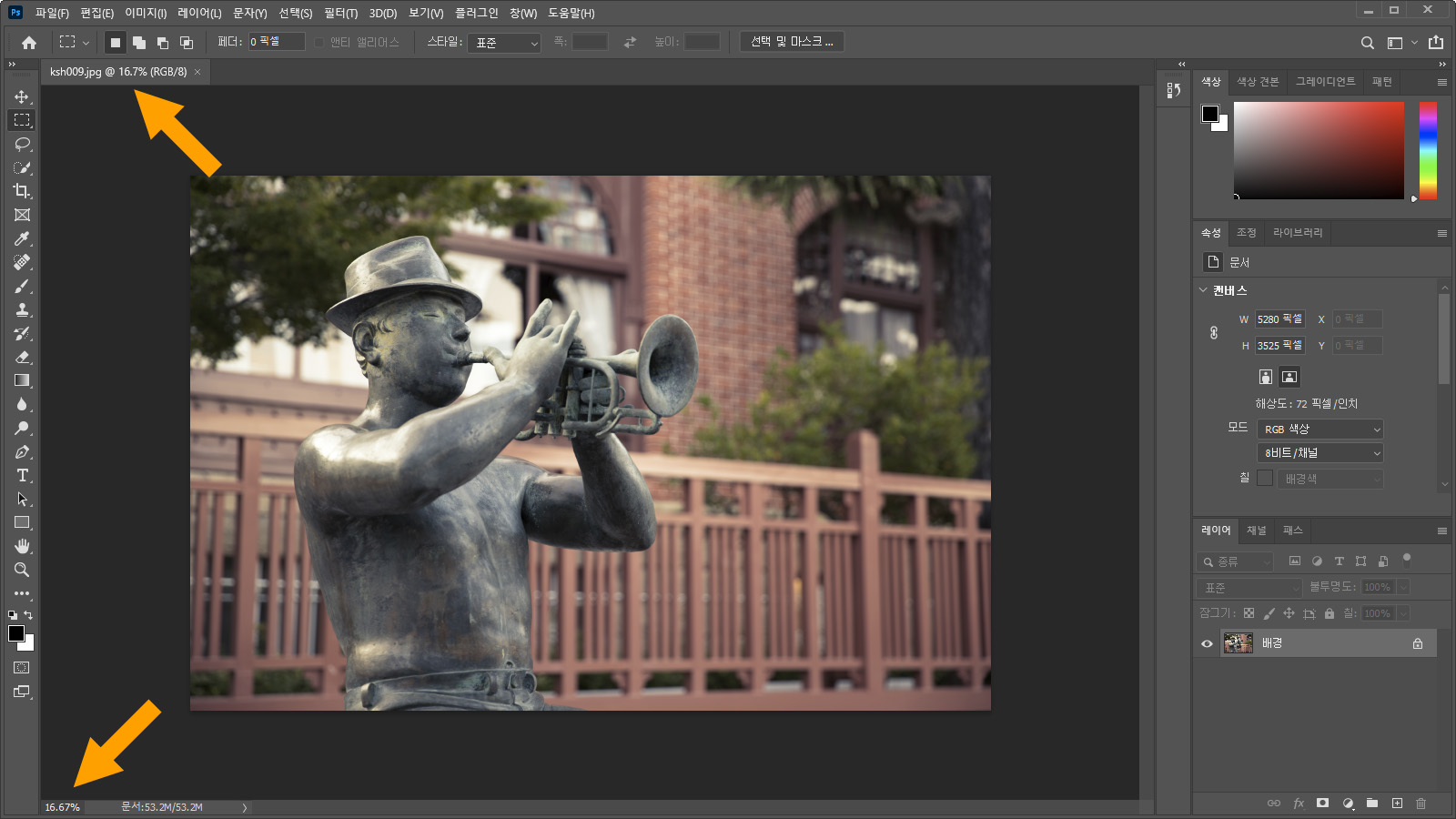Switch to the 조정 tab
Viewport: 1456px width, 819px height.
(1246, 233)
